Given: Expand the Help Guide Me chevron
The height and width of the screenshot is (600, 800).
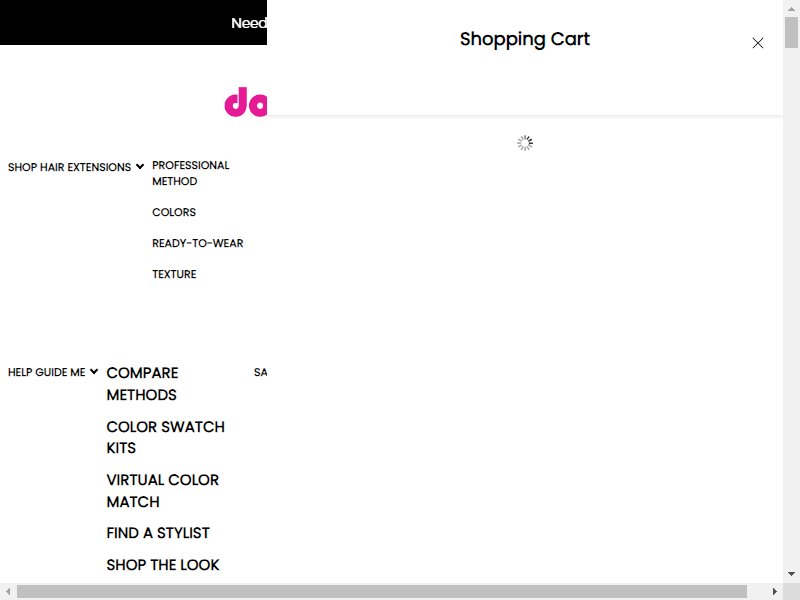Looking at the screenshot, I should tap(94, 371).
